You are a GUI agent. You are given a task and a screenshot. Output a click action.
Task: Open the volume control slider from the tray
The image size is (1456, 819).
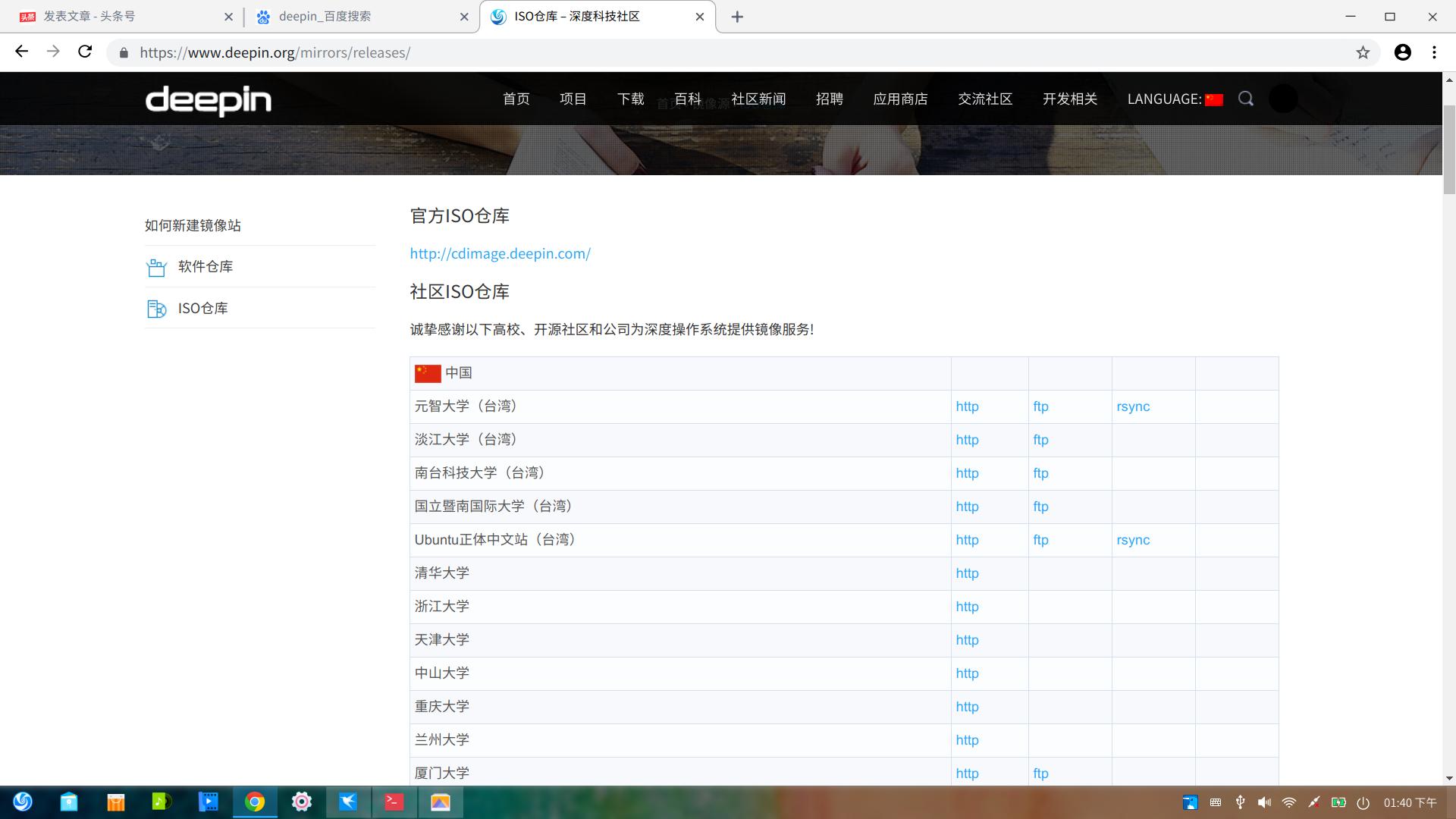[x=1265, y=802]
